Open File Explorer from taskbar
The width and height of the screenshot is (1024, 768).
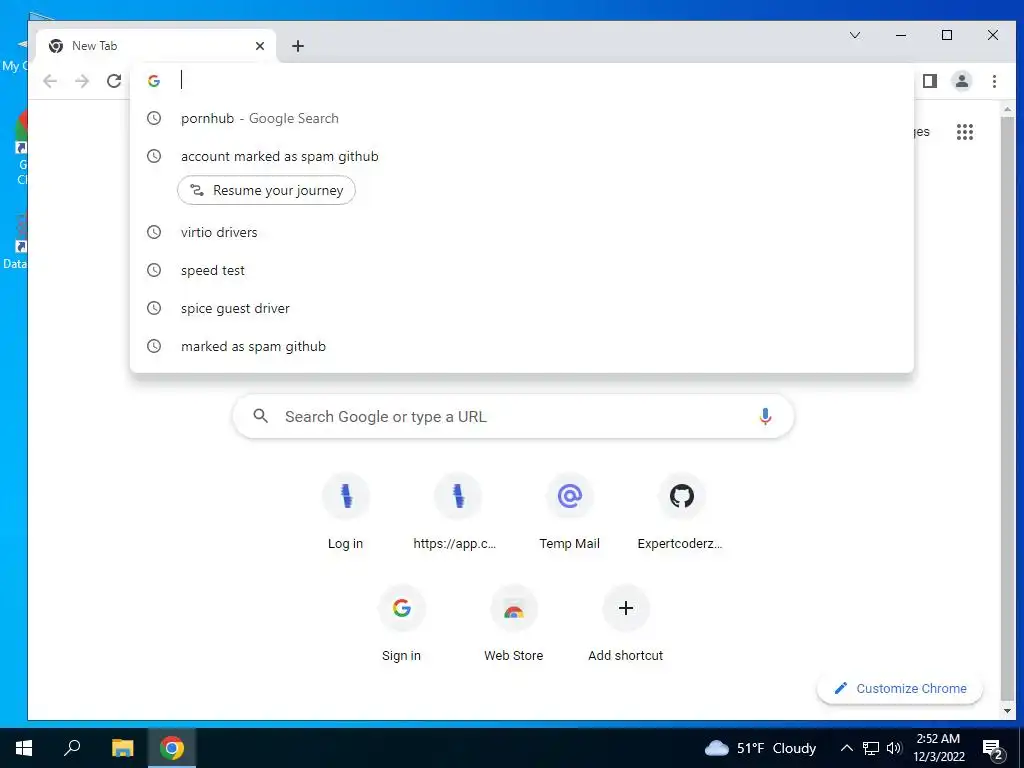[x=122, y=748]
